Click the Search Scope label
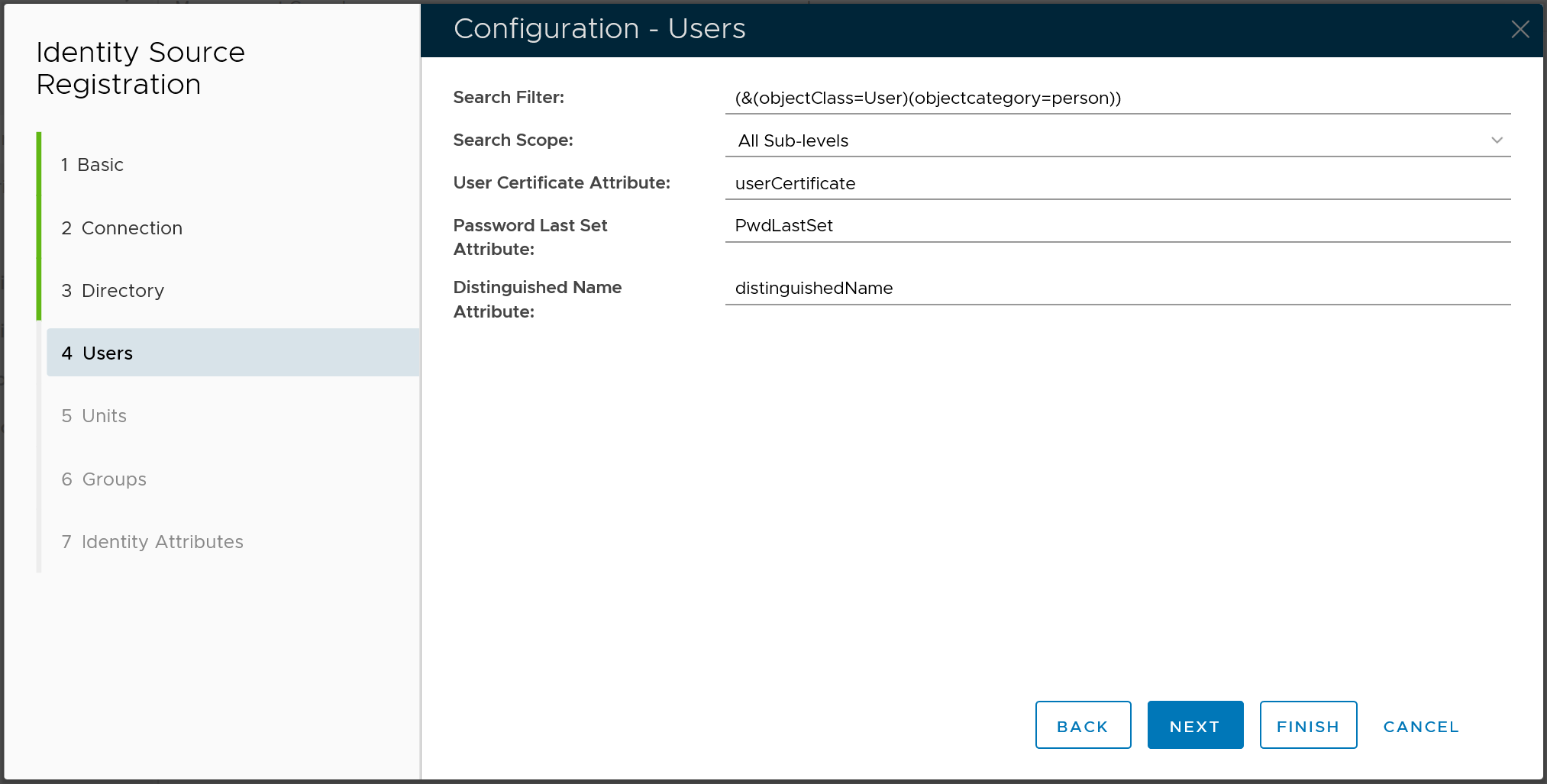Image resolution: width=1547 pixels, height=784 pixels. coord(512,140)
